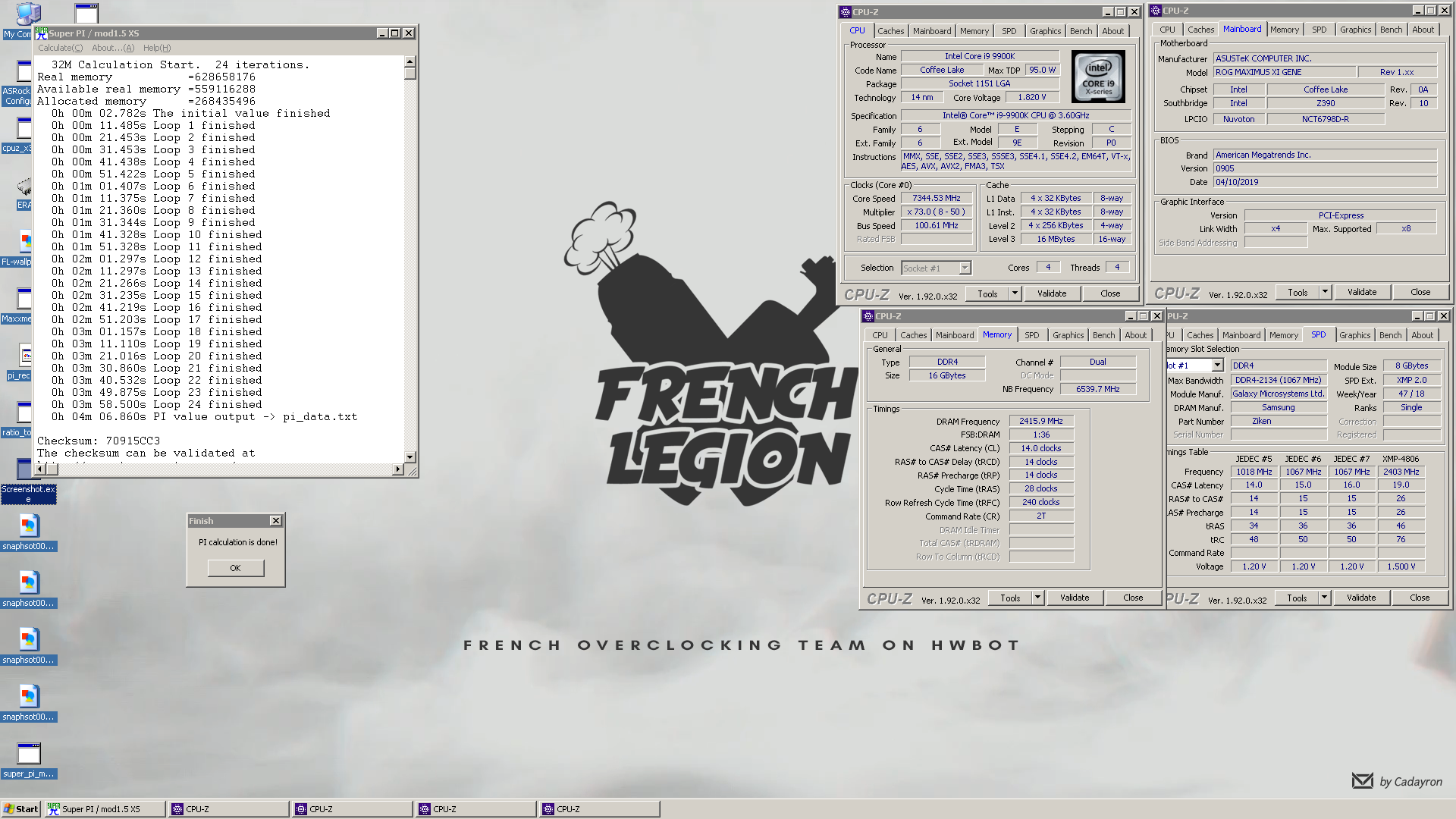Click Part Number Ziken field

click(1279, 421)
